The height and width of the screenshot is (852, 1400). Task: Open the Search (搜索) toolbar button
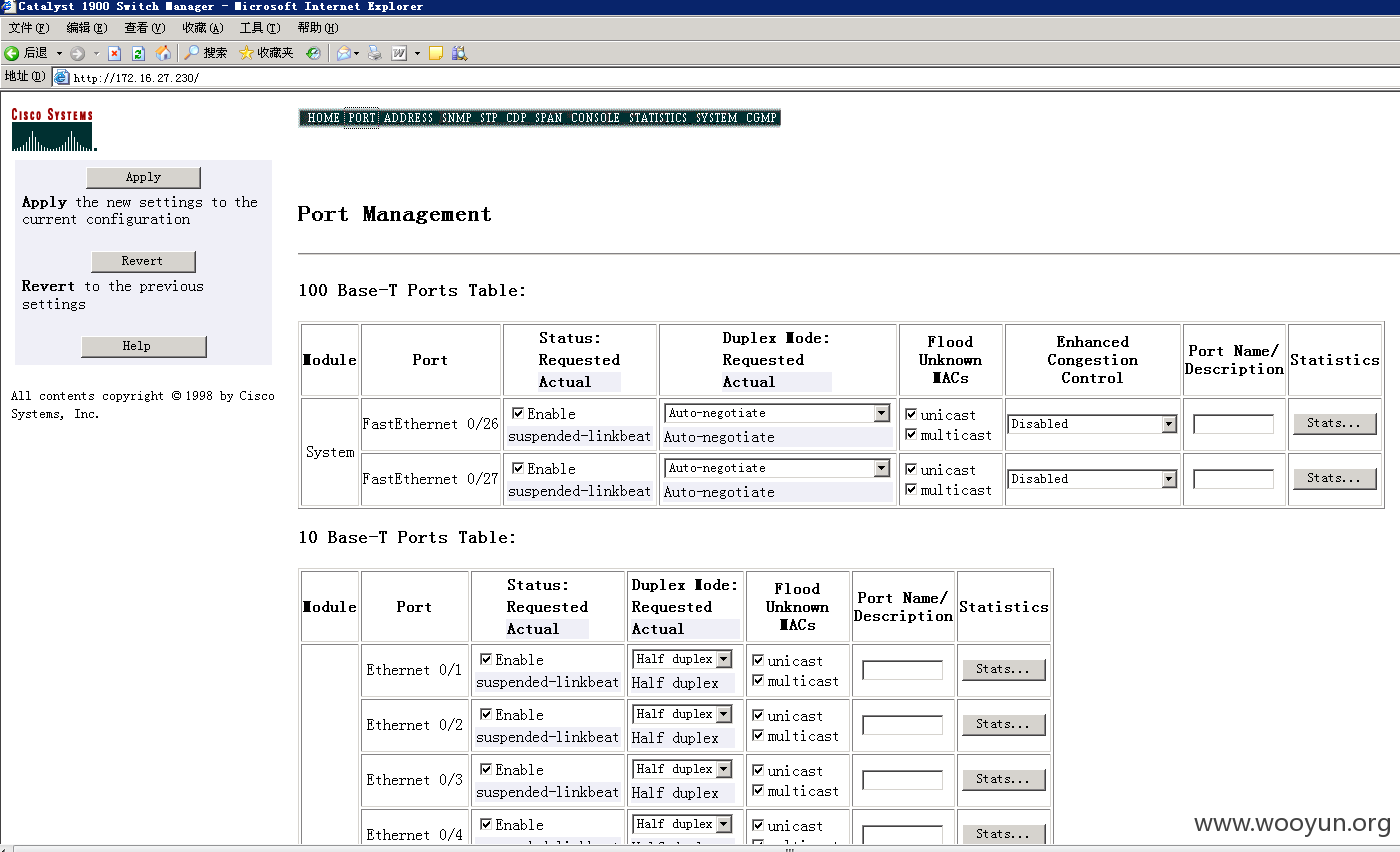[206, 53]
